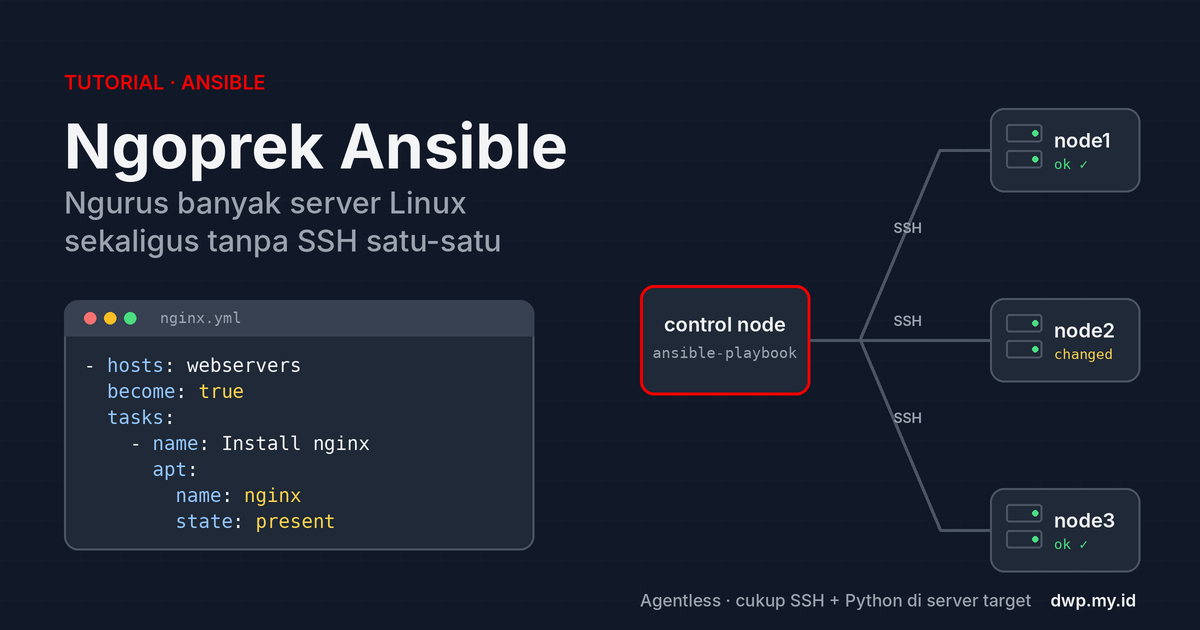Click the 'name: Install nginx' code line
The image size is (1200, 630).
click(x=250, y=443)
